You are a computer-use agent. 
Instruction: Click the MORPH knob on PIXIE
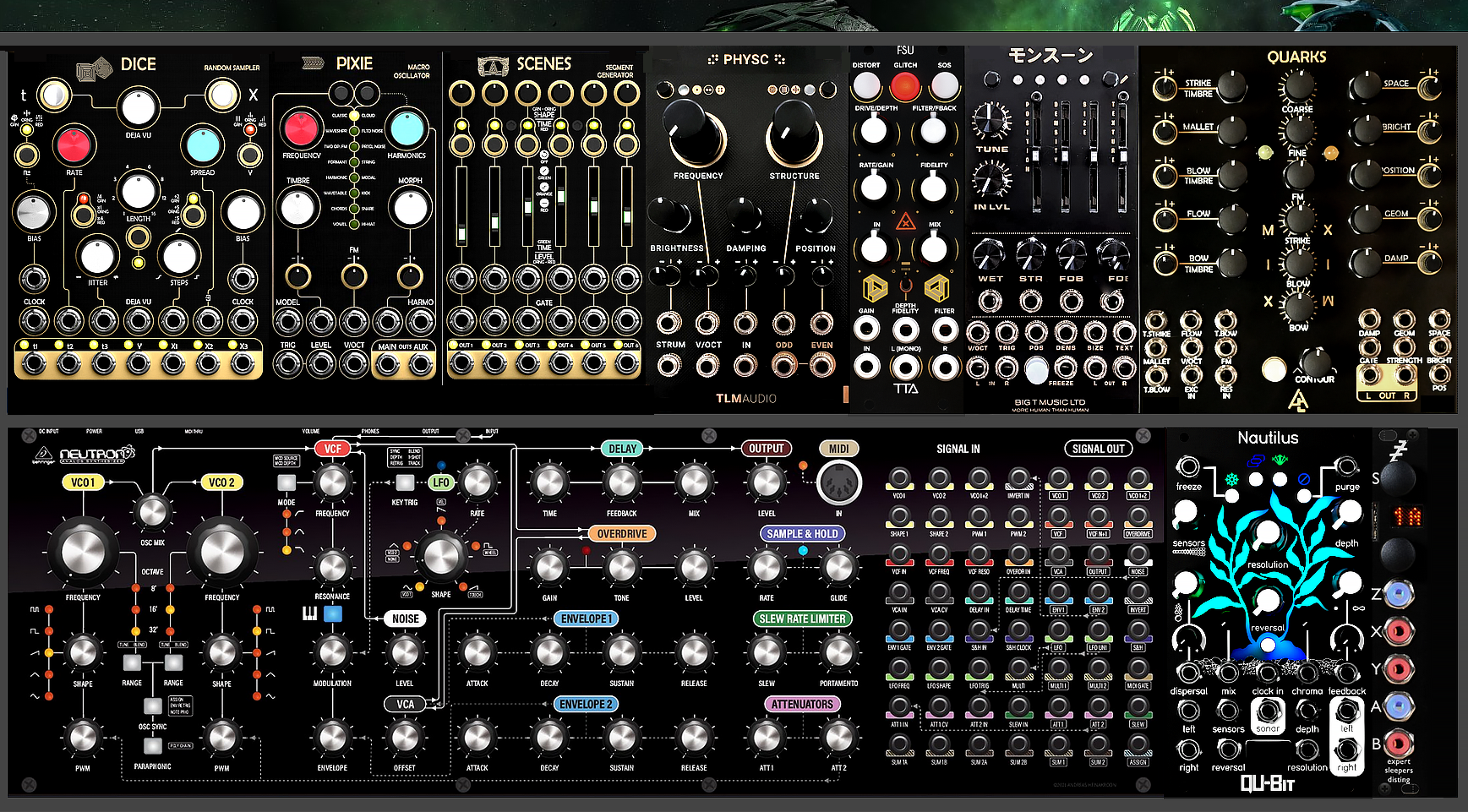411,208
